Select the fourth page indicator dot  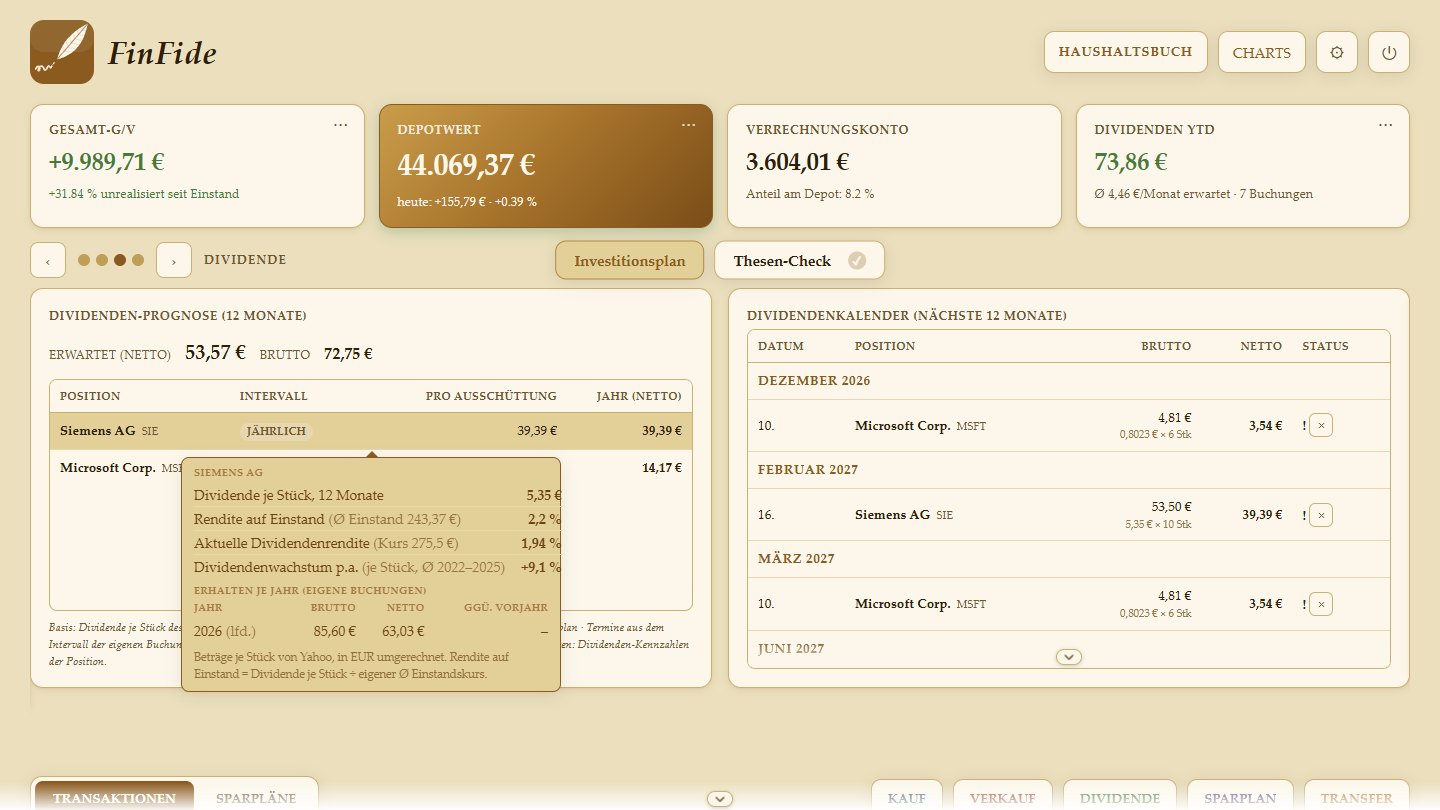click(138, 260)
